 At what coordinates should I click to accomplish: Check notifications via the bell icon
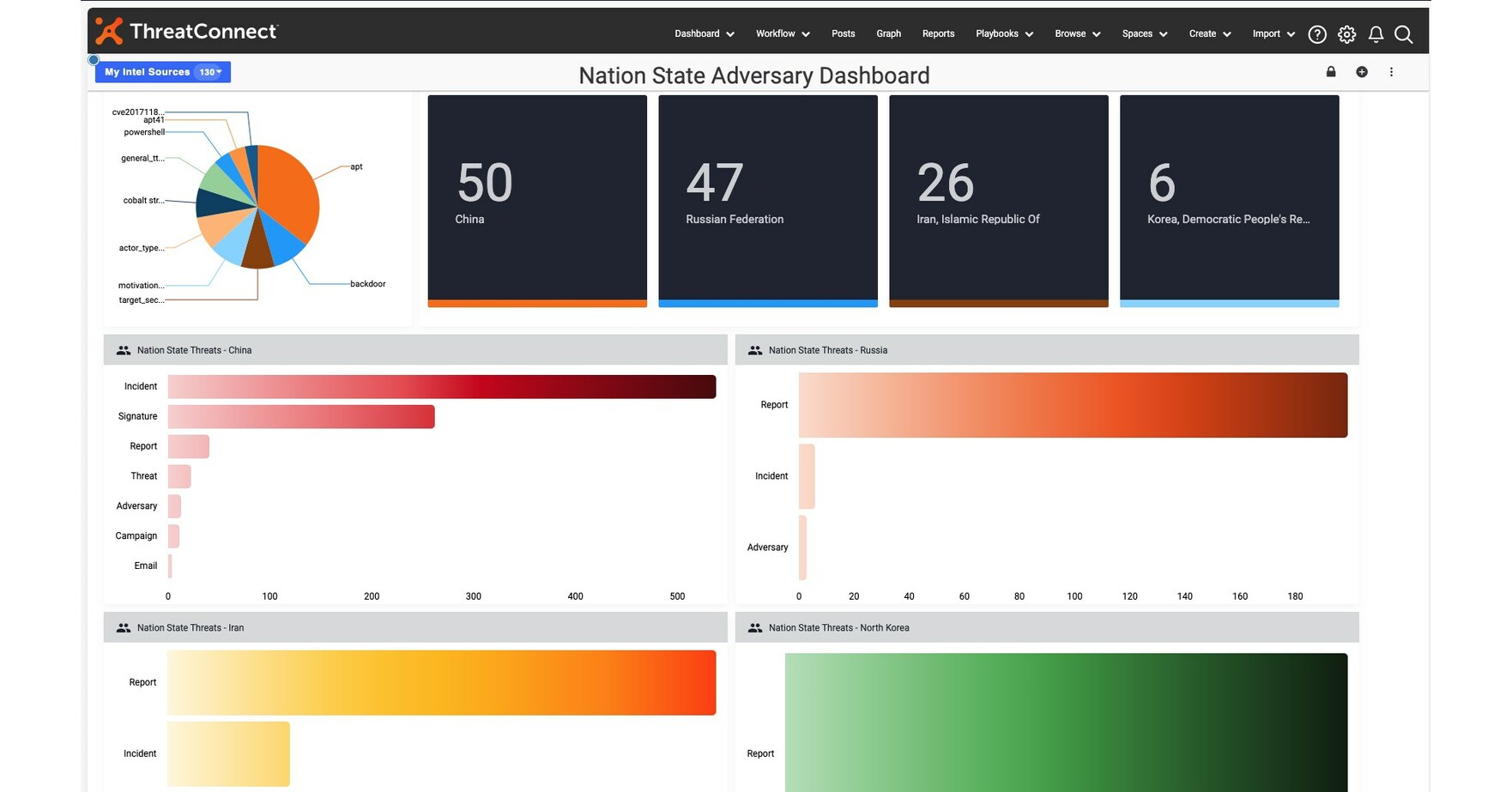point(1375,33)
